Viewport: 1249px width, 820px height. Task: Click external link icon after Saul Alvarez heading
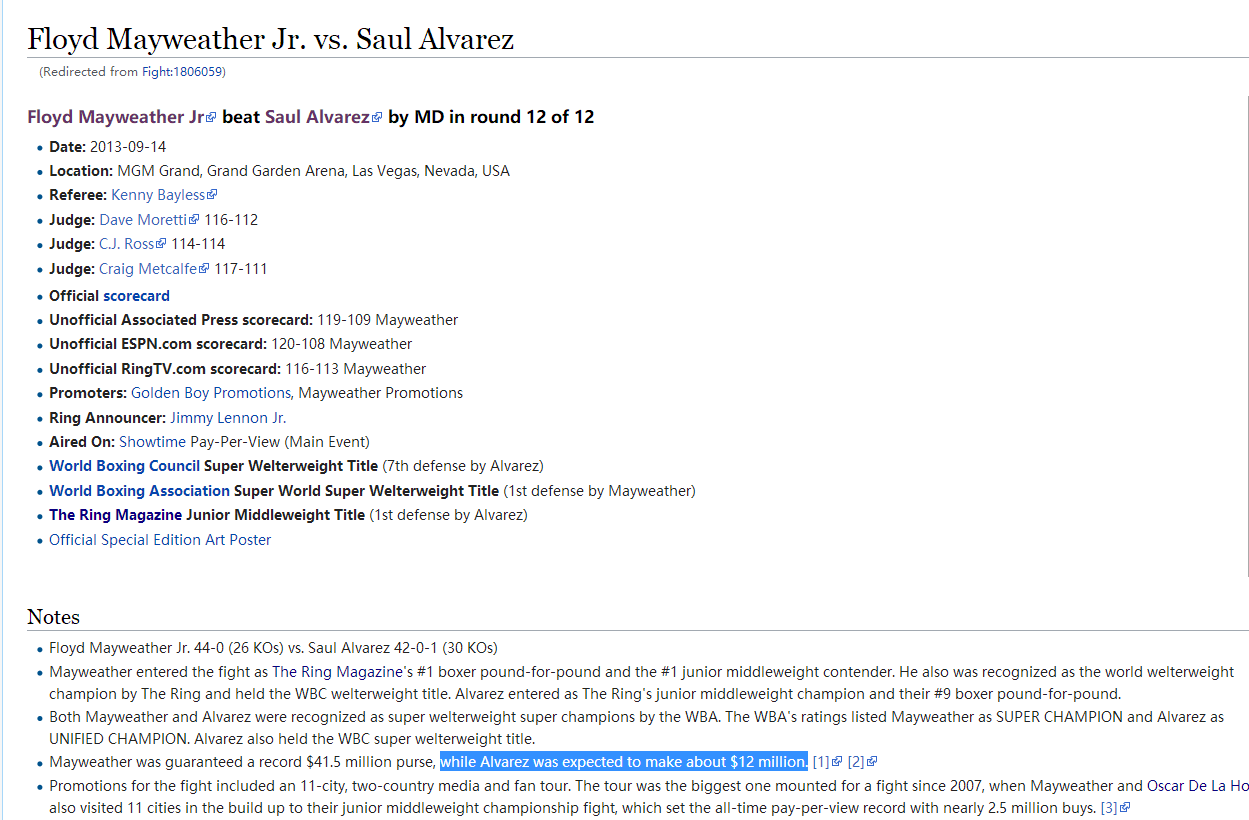377,118
